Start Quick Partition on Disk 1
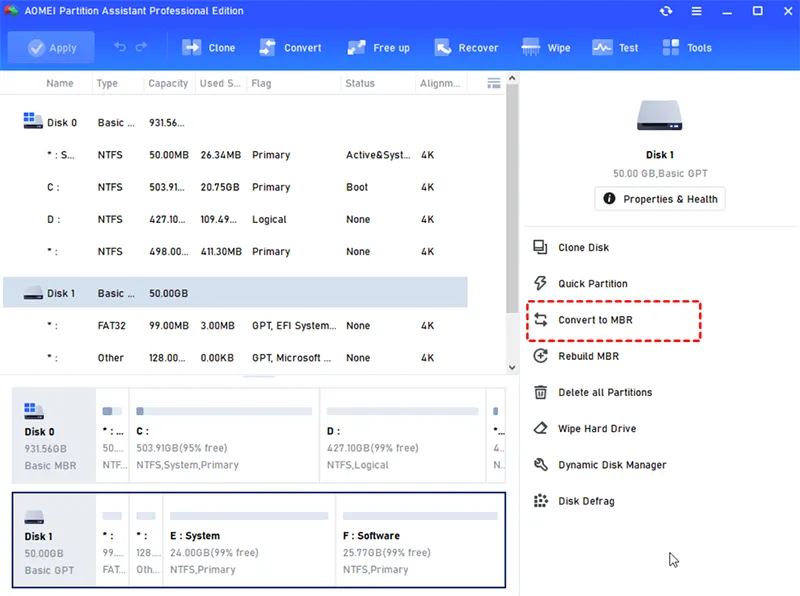Image resolution: width=800 pixels, height=596 pixels. tap(592, 284)
